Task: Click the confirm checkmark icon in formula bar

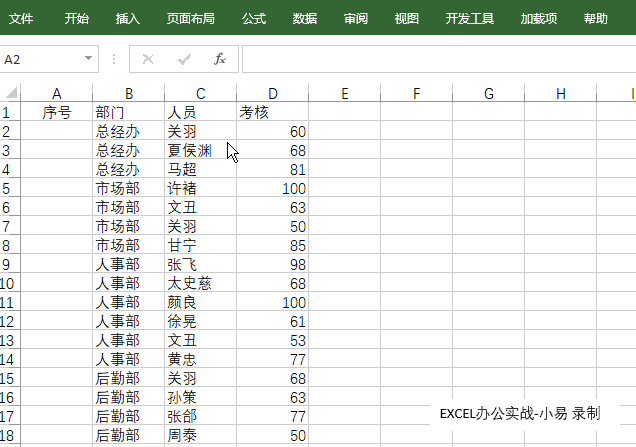Action: [184, 59]
